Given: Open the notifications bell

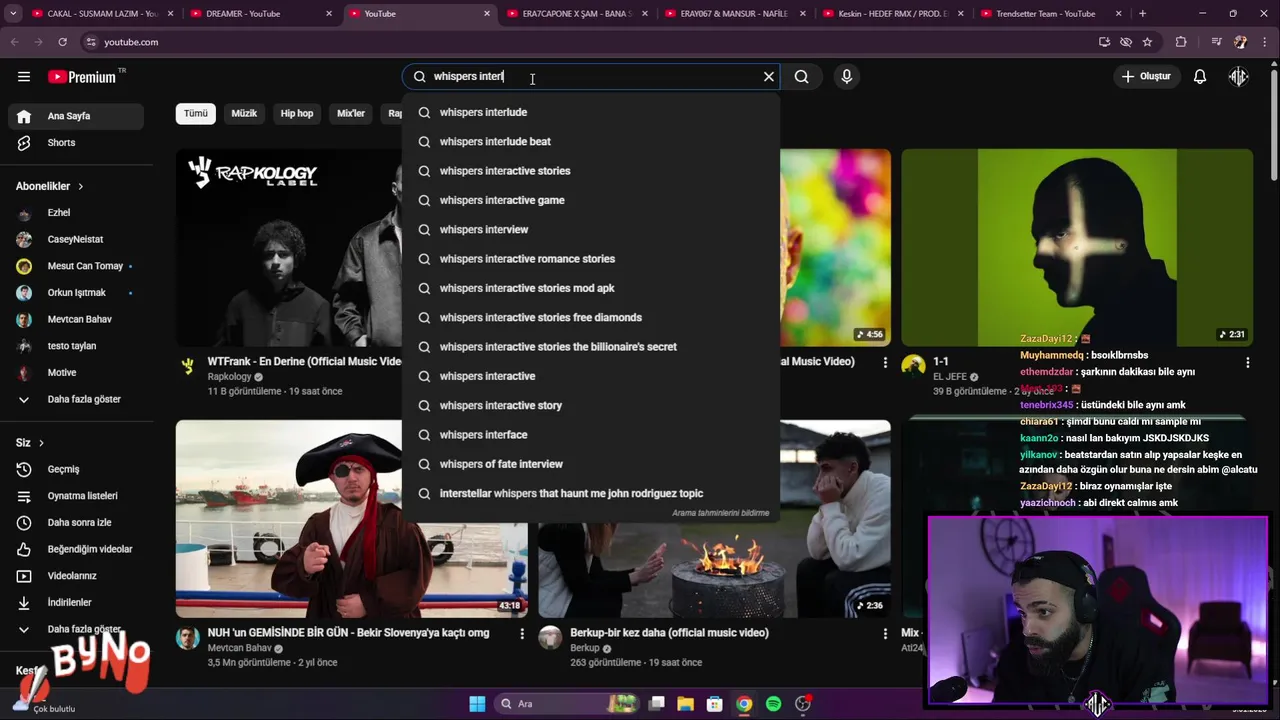Looking at the screenshot, I should [x=1200, y=77].
